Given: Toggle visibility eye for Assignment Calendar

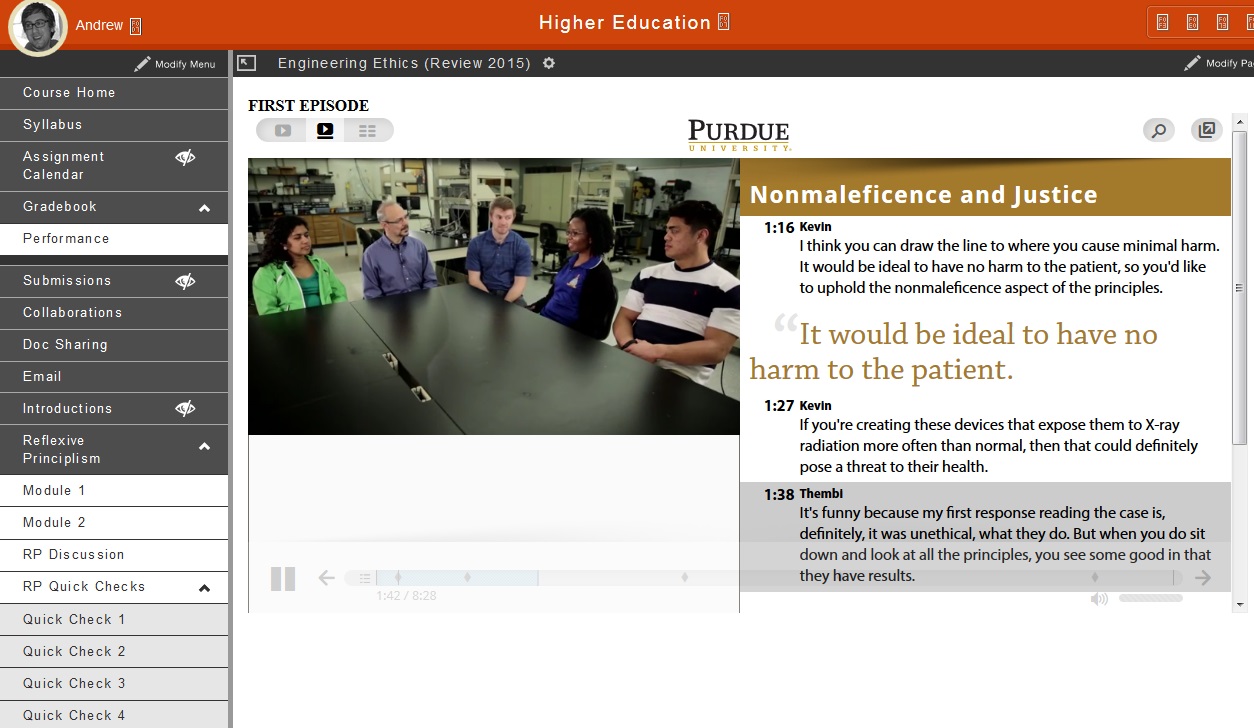Looking at the screenshot, I should (x=185, y=157).
